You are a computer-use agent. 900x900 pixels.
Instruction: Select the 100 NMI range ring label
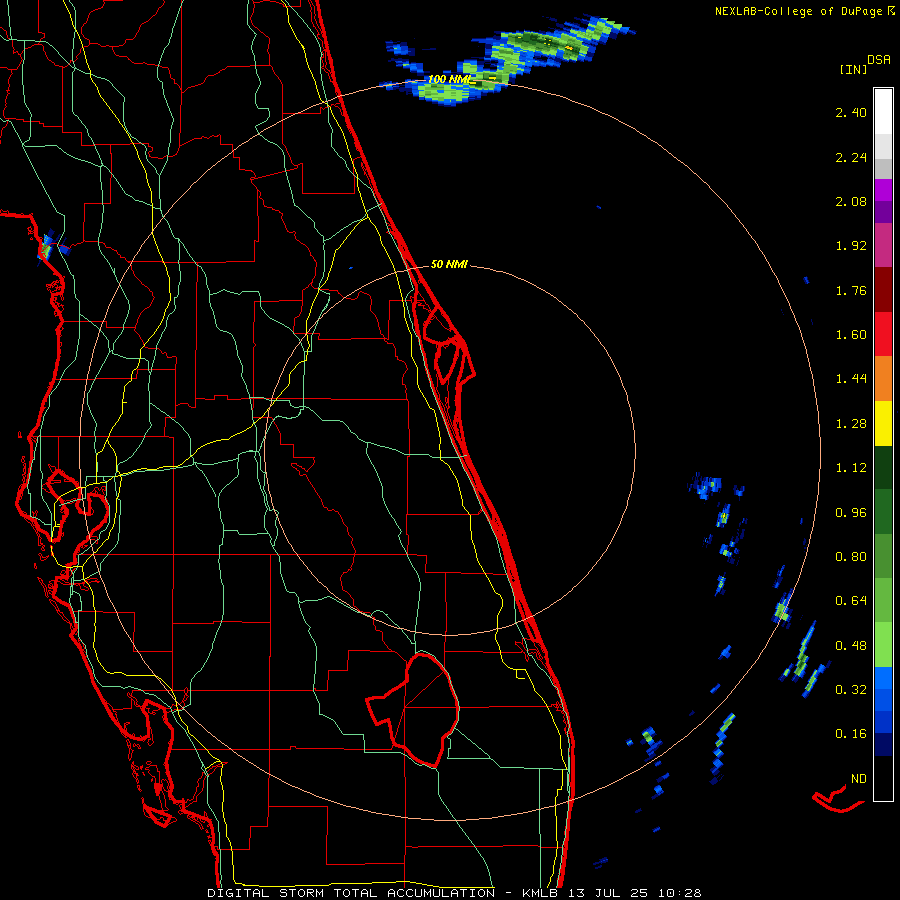coord(449,79)
